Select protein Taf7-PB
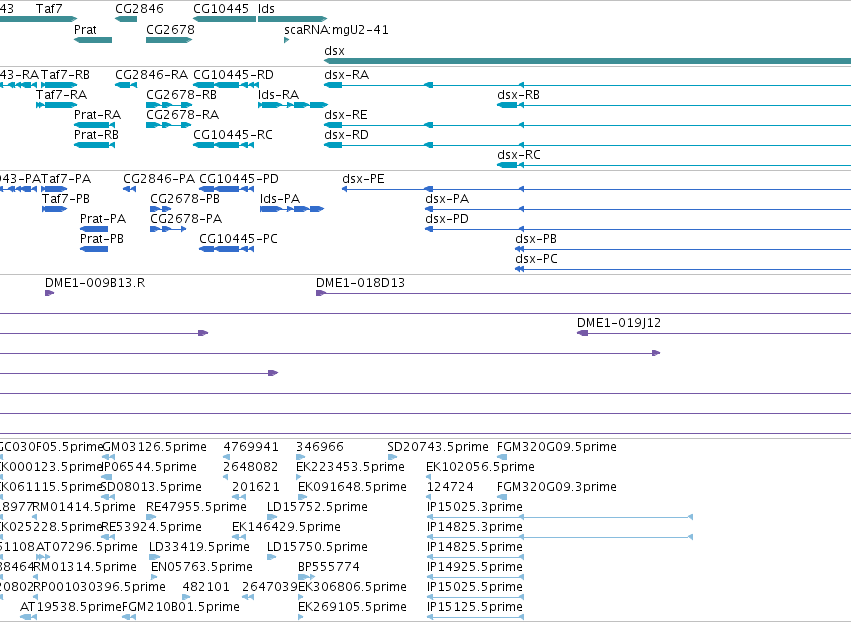Screen dimensions: 851x622 click(x=66, y=199)
